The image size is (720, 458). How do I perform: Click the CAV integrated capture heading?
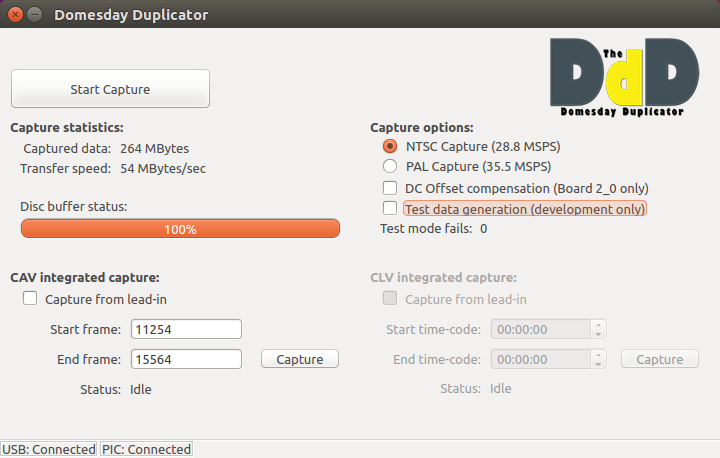point(85,278)
